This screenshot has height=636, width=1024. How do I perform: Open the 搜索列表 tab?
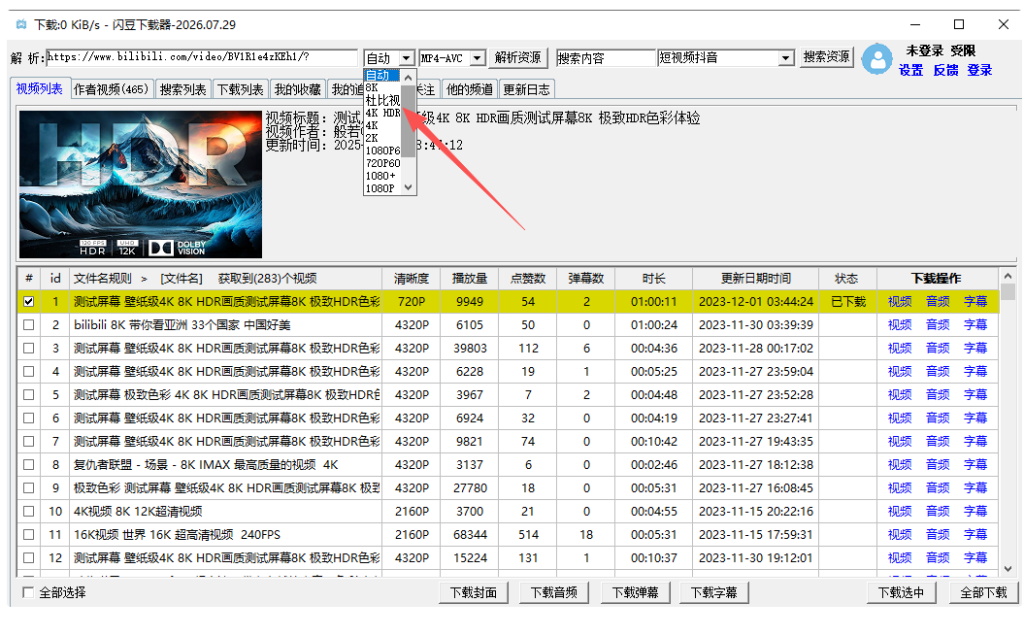(183, 89)
